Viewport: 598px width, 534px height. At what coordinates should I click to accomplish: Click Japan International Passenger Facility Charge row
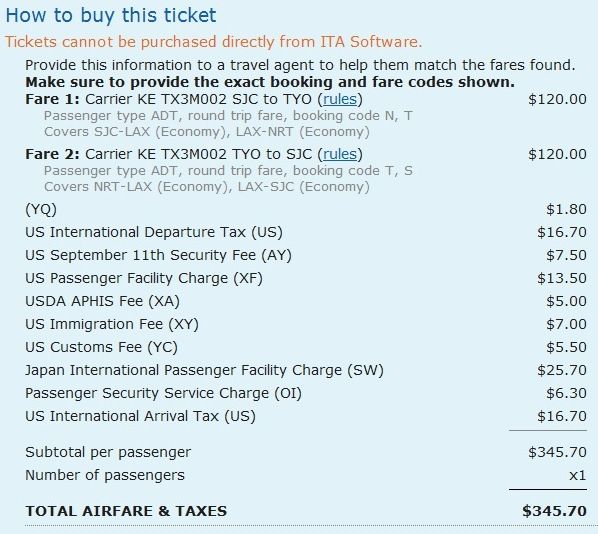[x=306, y=370]
